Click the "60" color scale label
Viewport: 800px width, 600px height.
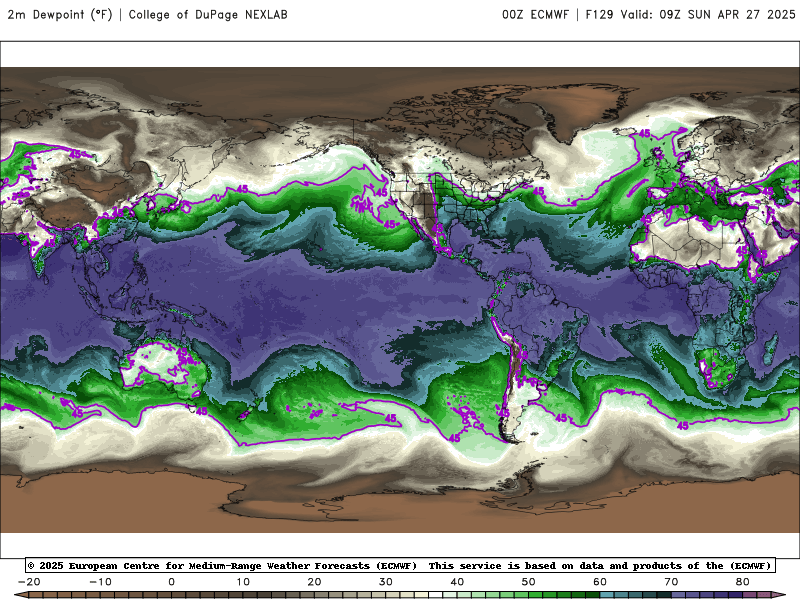click(x=600, y=582)
